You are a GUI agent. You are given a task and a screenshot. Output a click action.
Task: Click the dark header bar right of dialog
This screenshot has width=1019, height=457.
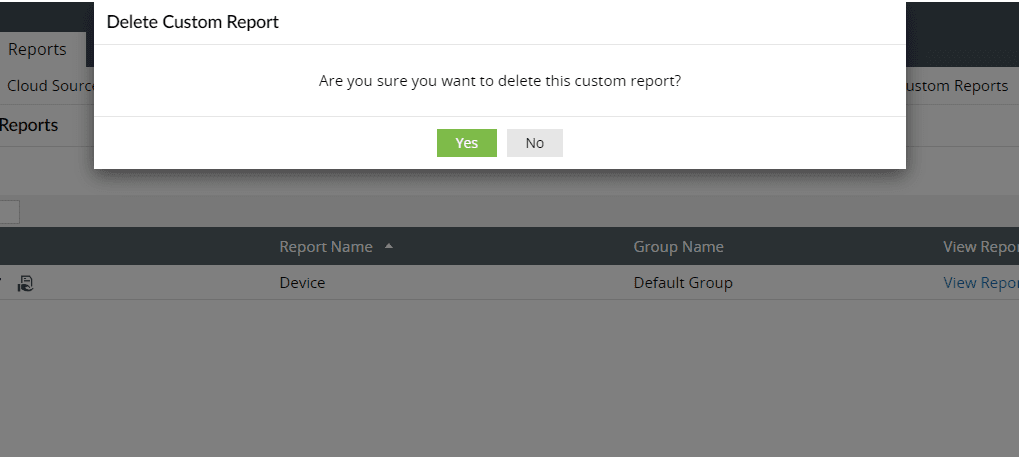pyautogui.click(x=962, y=30)
